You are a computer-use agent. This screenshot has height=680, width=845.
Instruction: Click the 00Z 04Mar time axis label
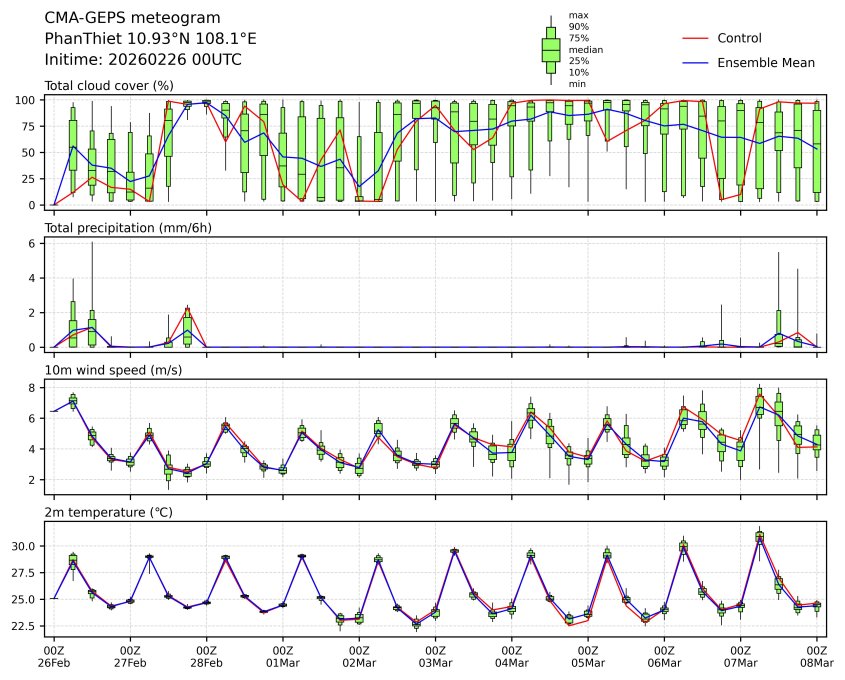tap(512, 656)
